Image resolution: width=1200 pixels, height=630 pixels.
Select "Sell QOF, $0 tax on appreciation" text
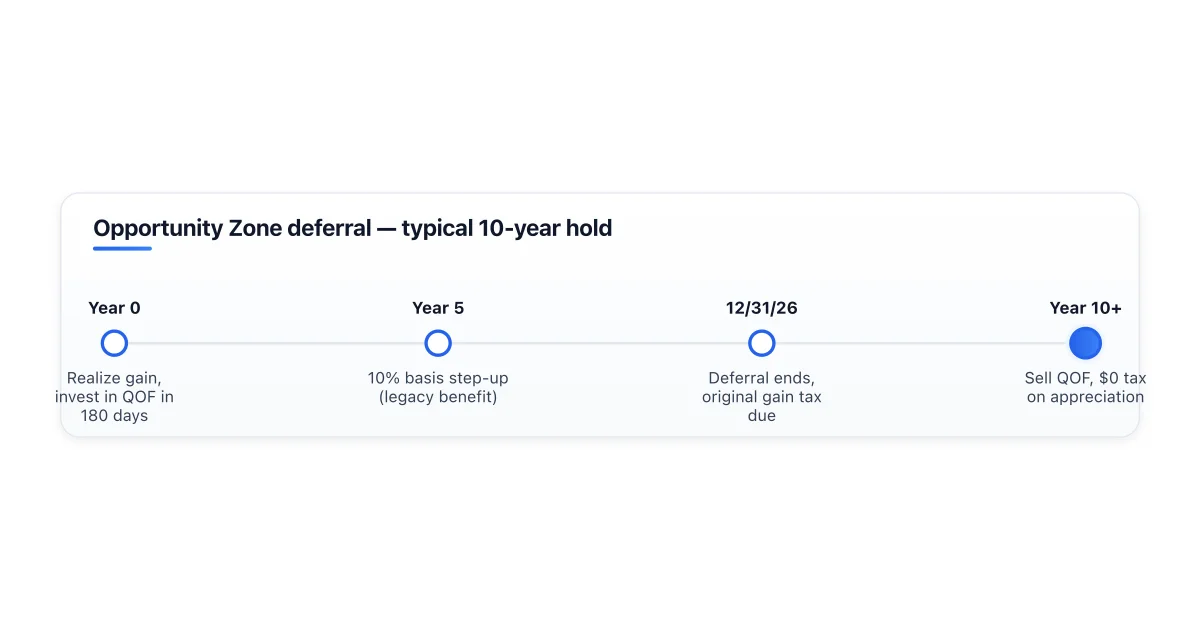pos(1085,388)
